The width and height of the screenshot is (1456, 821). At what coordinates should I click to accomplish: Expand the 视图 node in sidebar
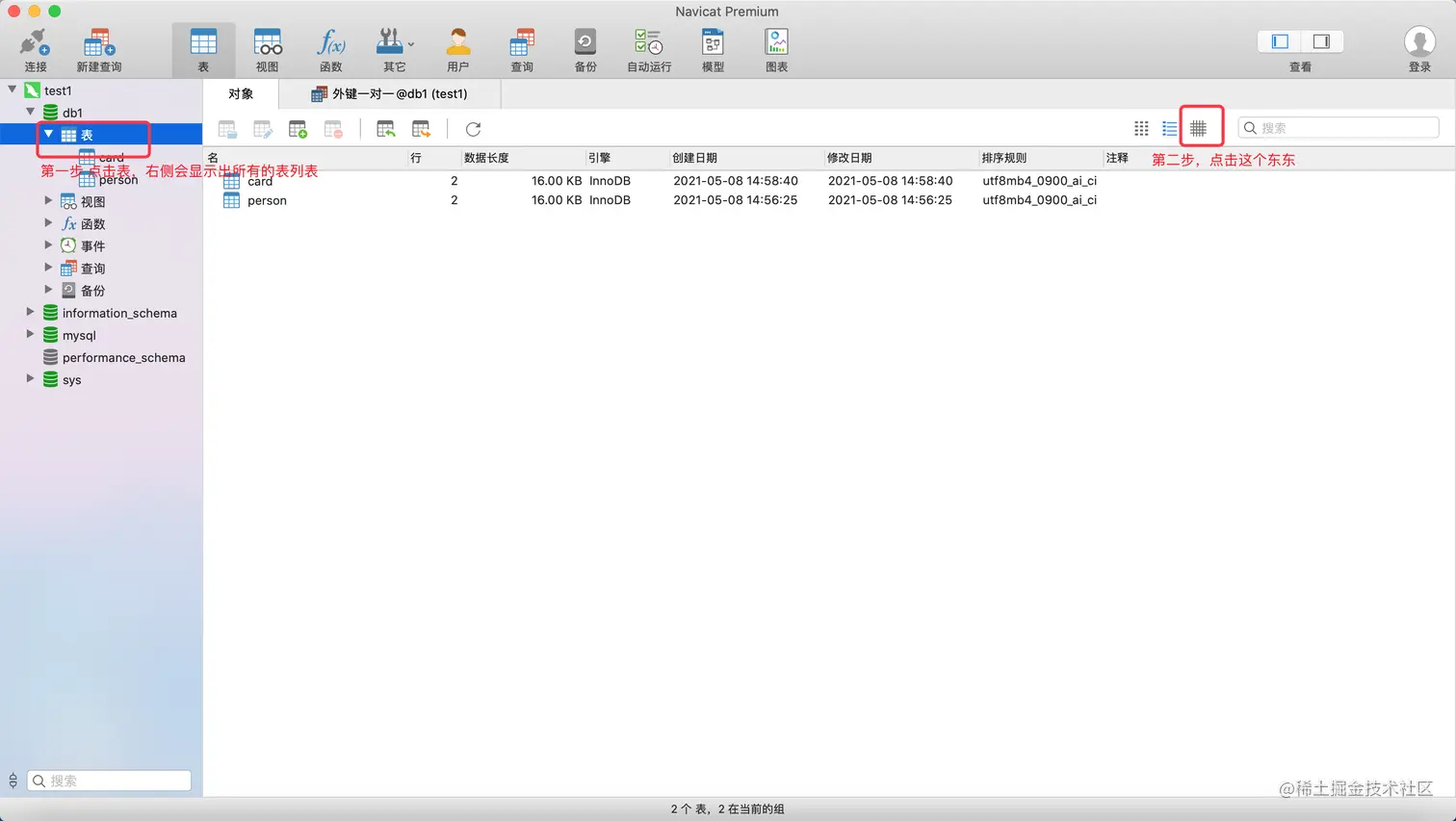[48, 200]
